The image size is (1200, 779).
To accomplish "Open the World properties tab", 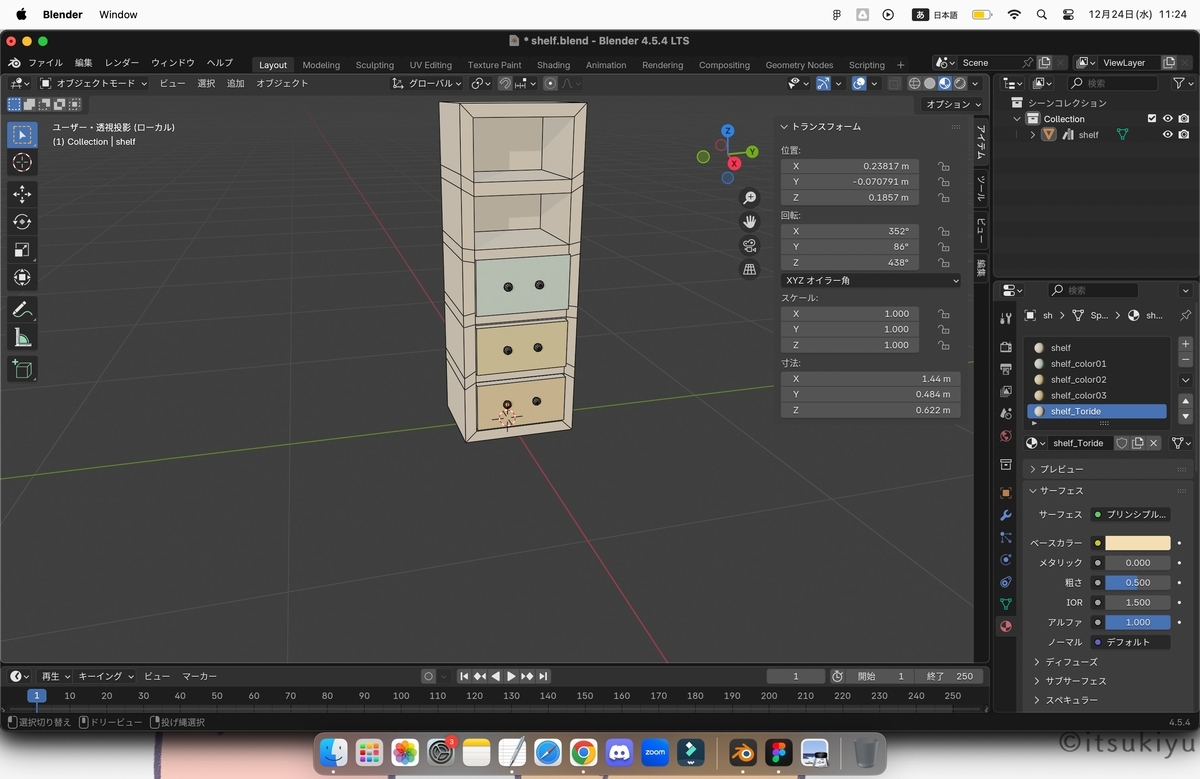I will 1006,436.
